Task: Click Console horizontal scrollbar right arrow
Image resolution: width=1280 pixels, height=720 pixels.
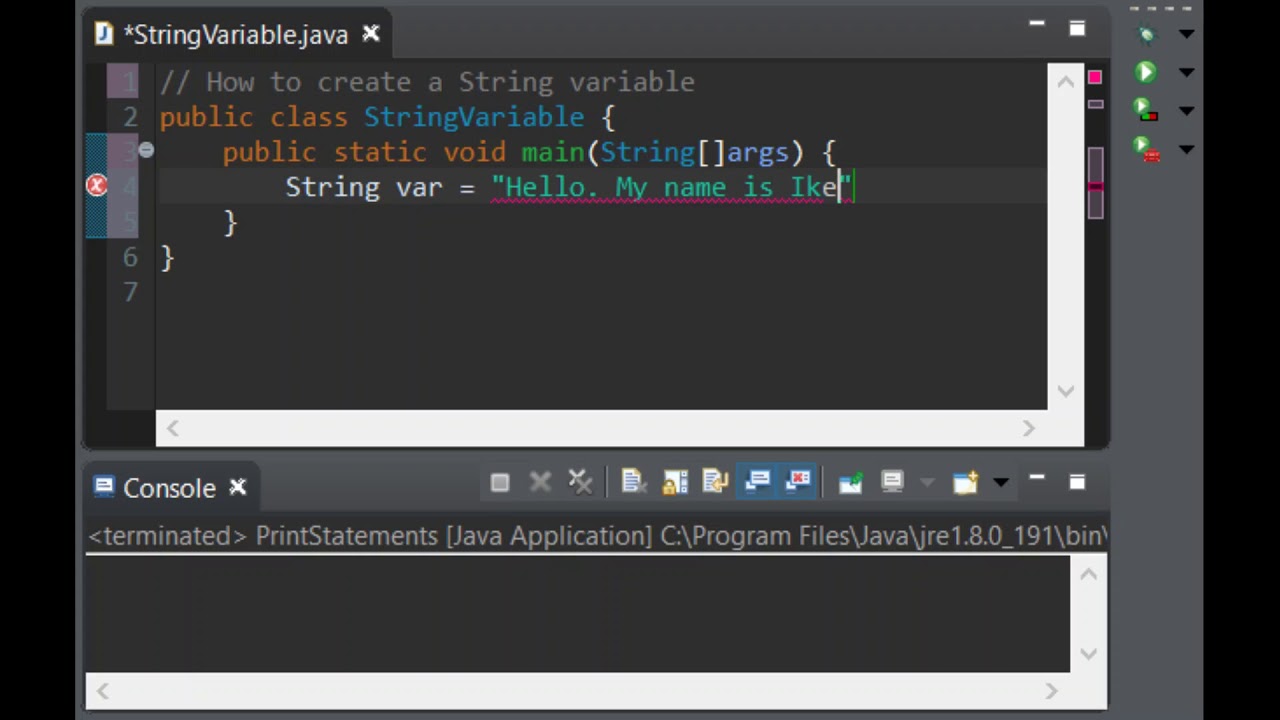Action: [1051, 691]
